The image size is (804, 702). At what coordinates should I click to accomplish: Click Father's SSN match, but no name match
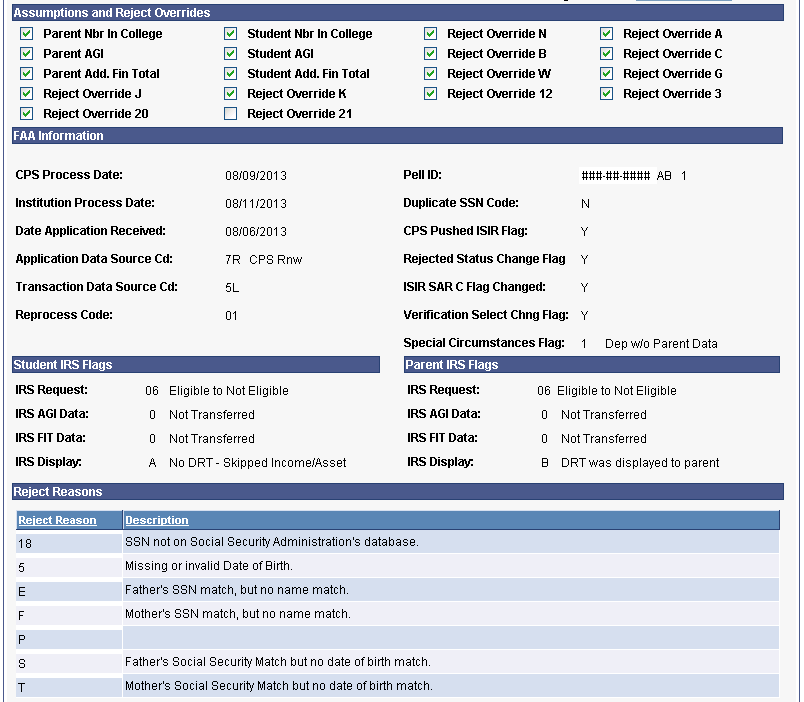pos(237,590)
